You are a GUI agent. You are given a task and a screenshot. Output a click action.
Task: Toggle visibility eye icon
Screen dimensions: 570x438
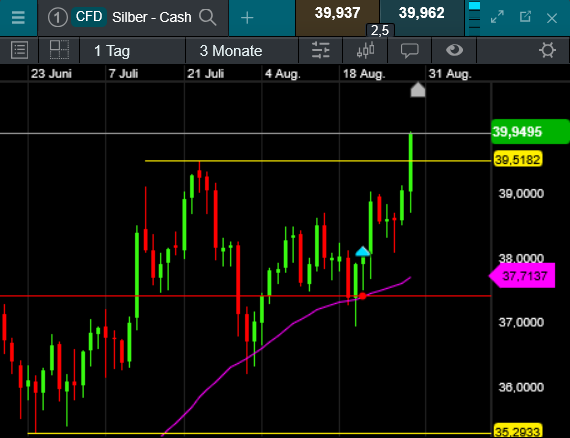click(454, 50)
